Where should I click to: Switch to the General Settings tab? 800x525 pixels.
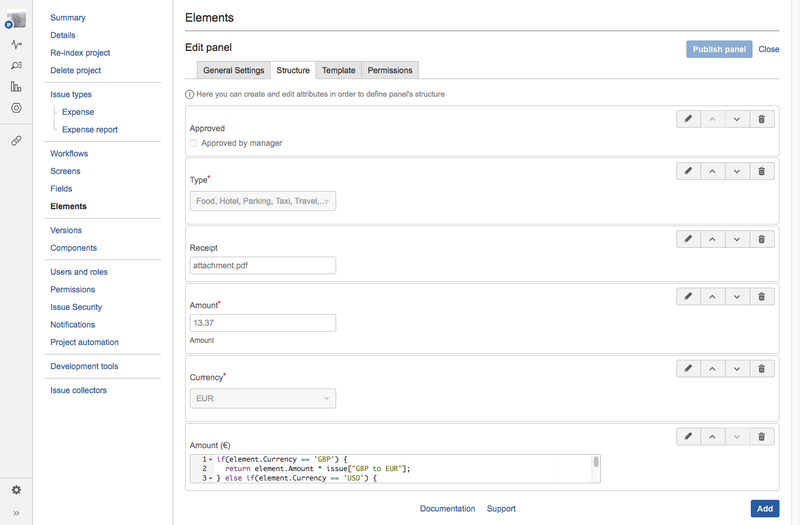click(233, 70)
